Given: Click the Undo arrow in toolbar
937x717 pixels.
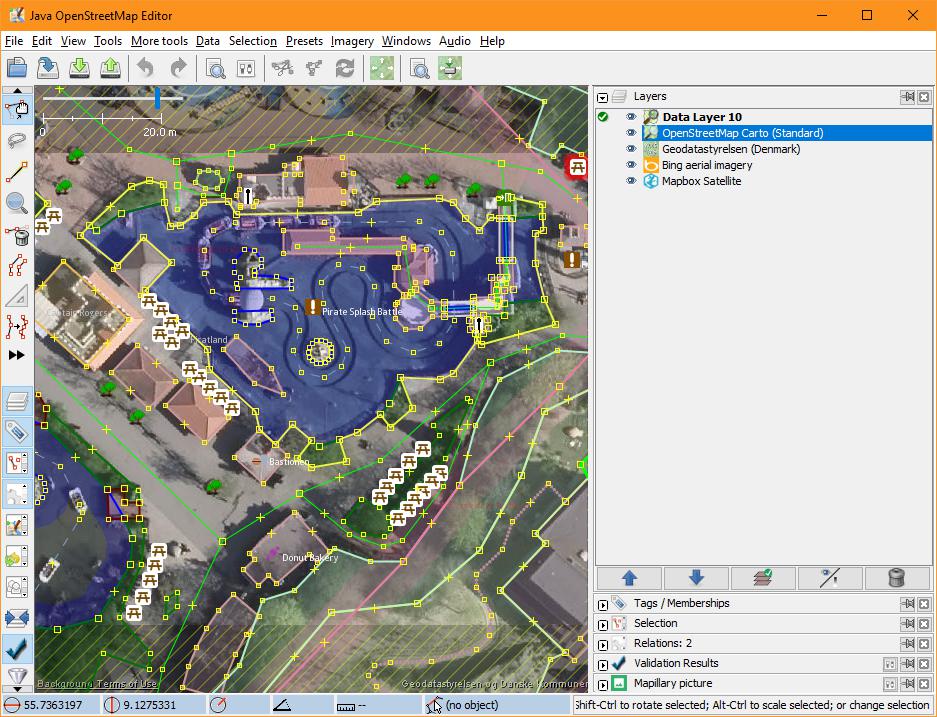Looking at the screenshot, I should point(146,68).
